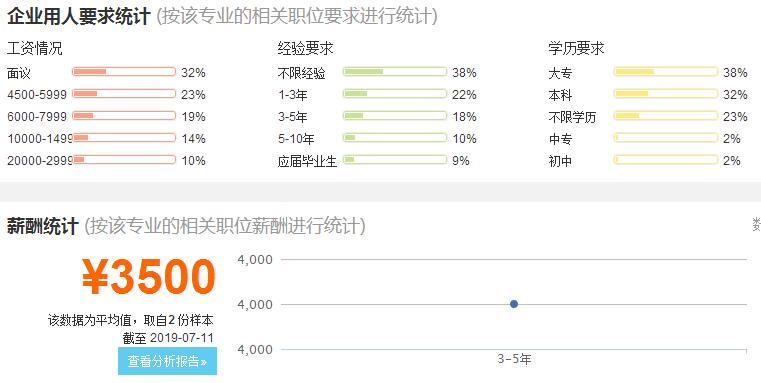
Task: Click the 查看分析报告 button
Action: (x=167, y=361)
